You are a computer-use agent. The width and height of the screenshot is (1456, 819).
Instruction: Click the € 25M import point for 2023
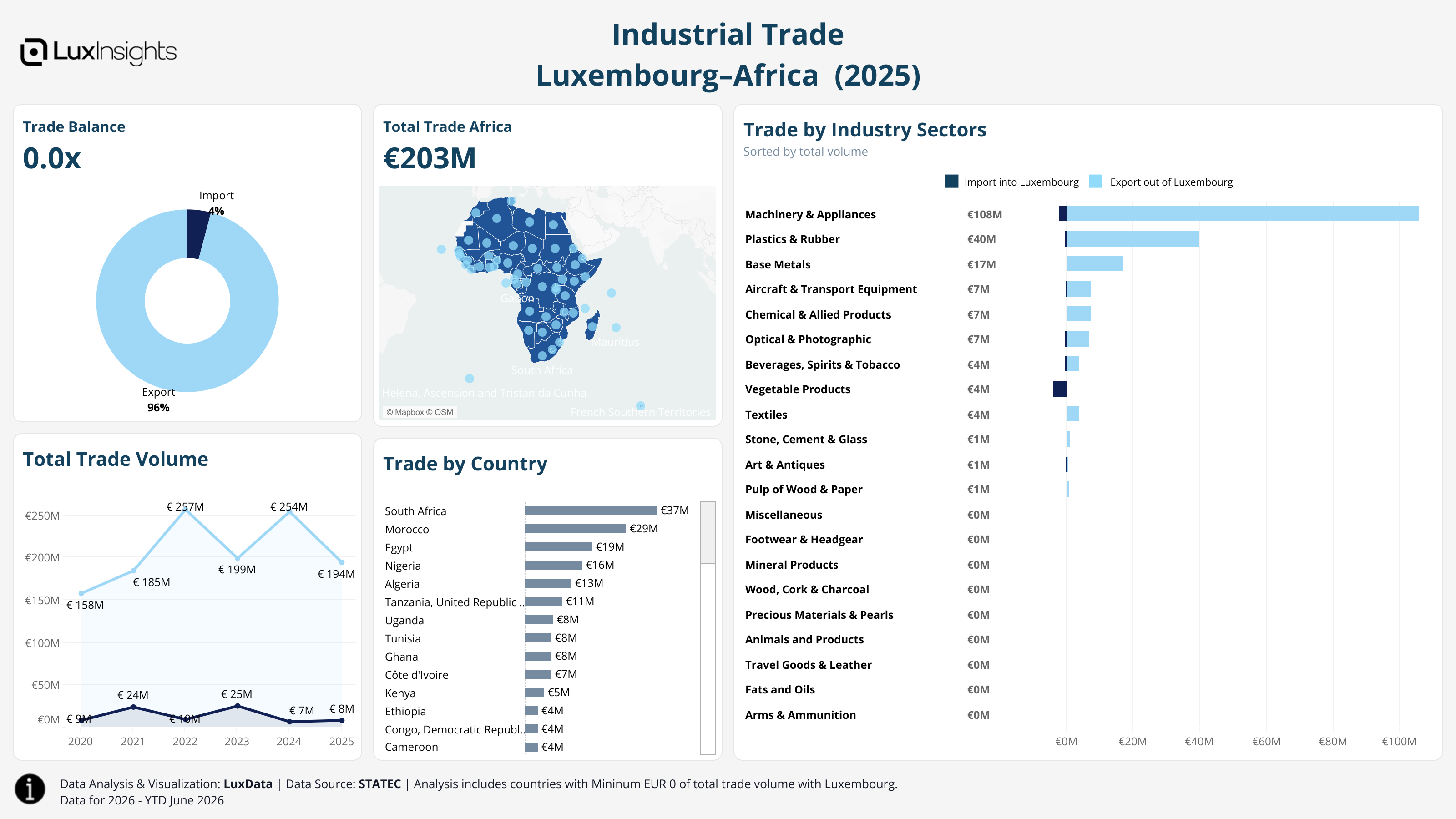[x=238, y=706]
